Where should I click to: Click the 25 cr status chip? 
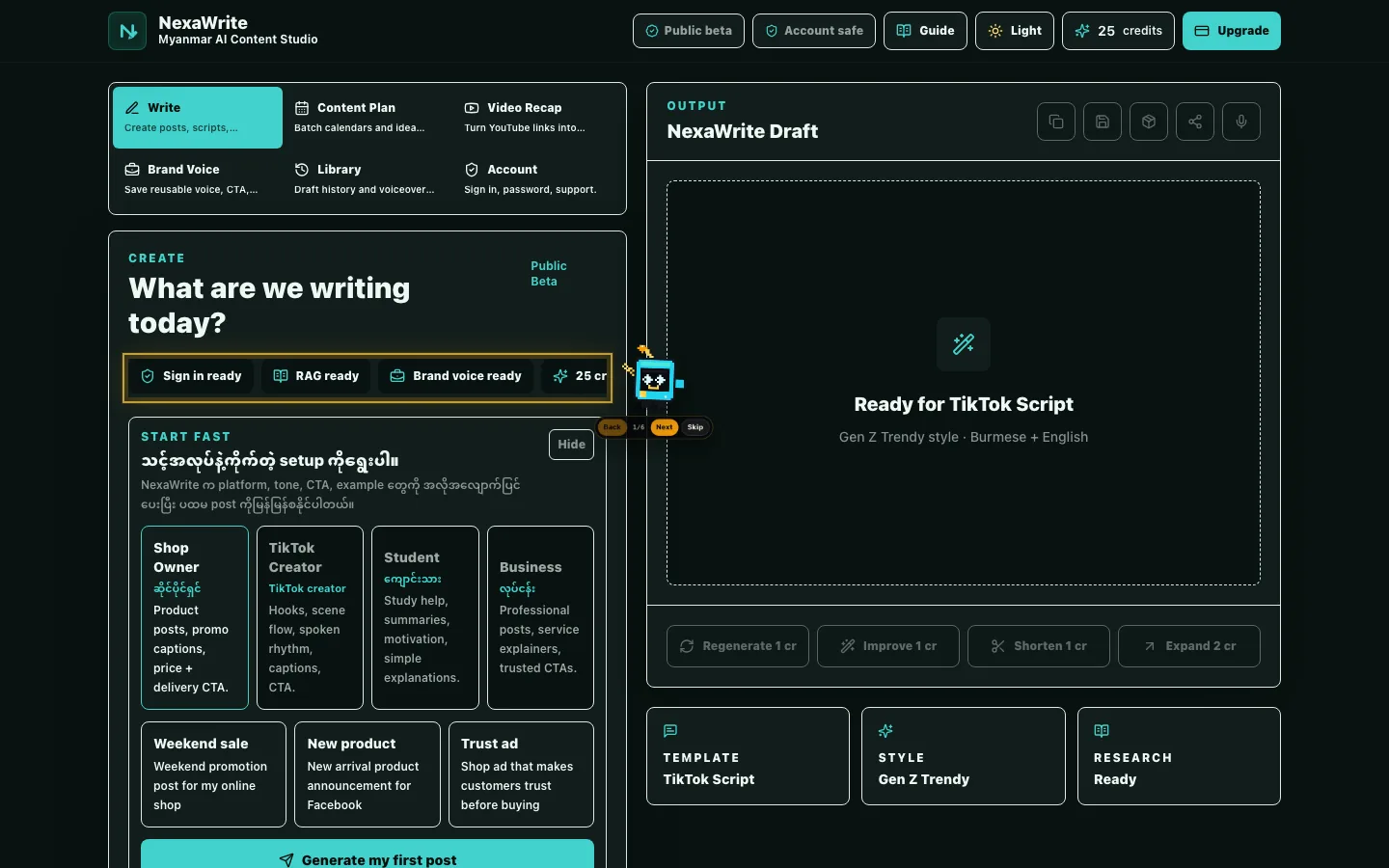[x=575, y=376]
